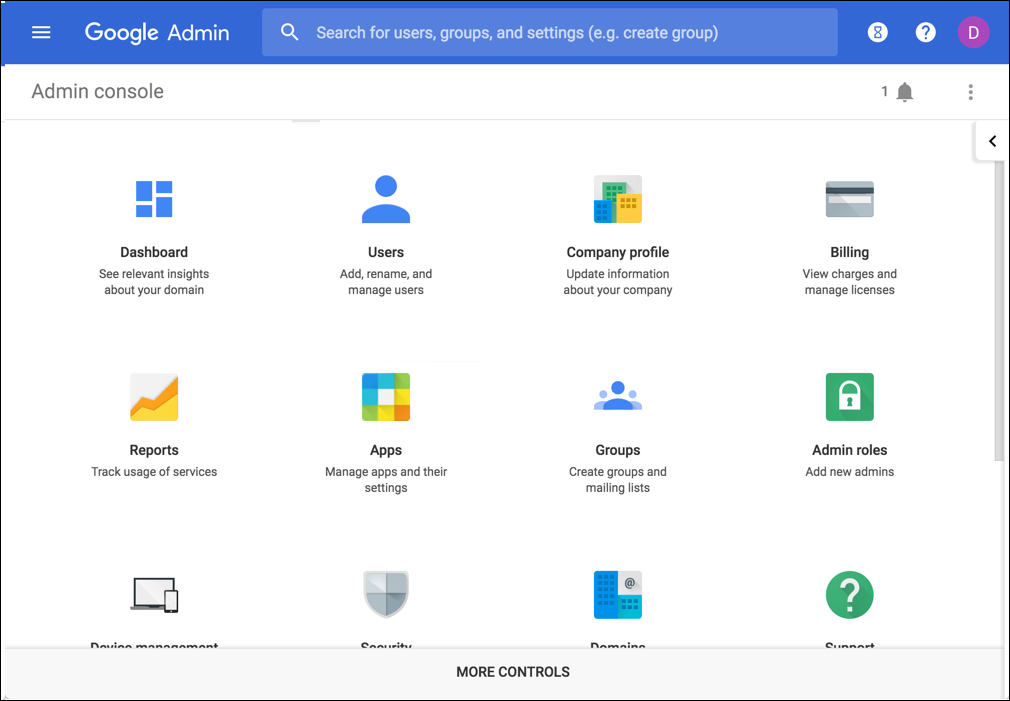1010x701 pixels.
Task: Click the Billing credit card icon
Action: [850, 199]
